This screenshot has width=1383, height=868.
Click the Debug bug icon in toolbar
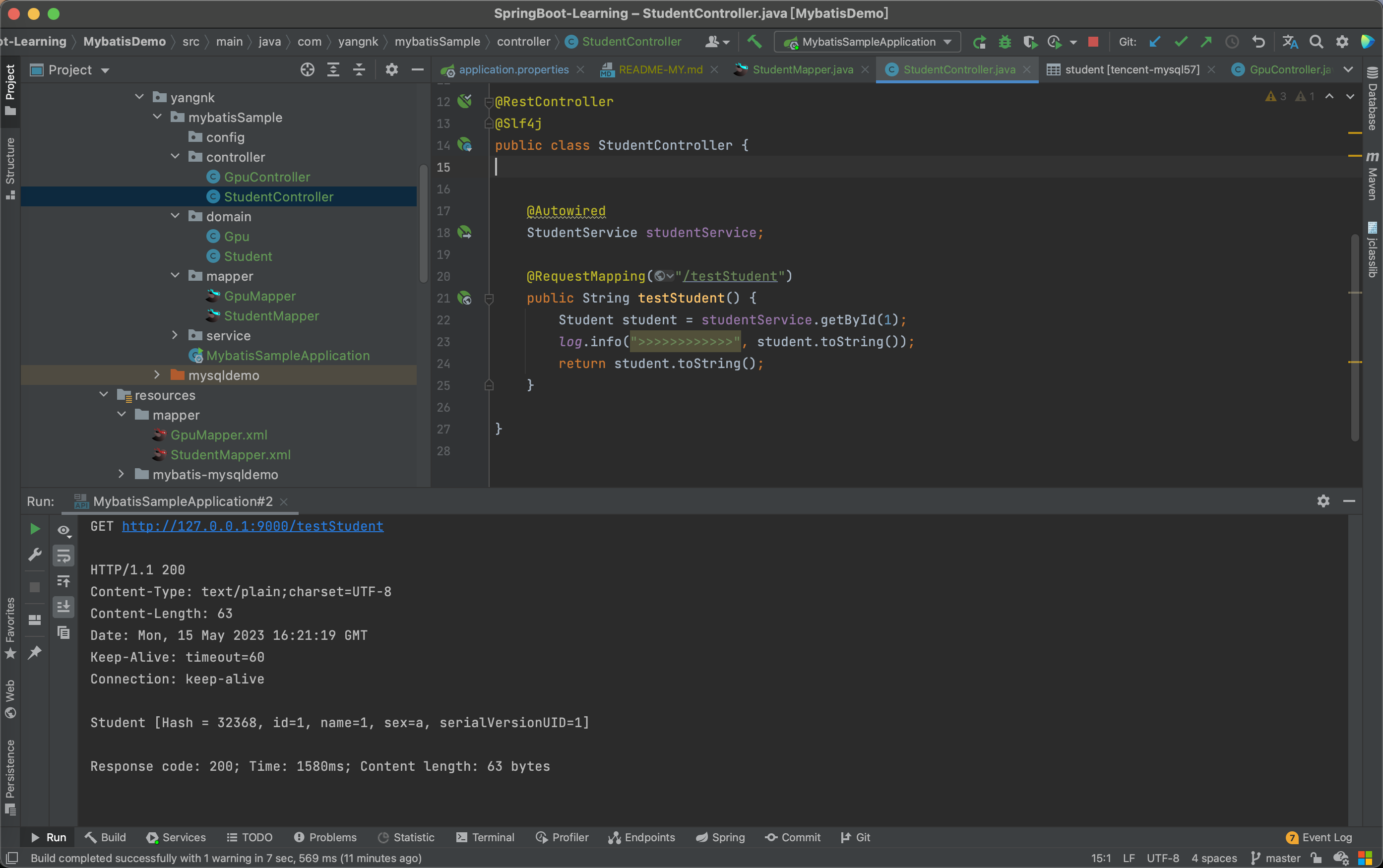(1005, 42)
